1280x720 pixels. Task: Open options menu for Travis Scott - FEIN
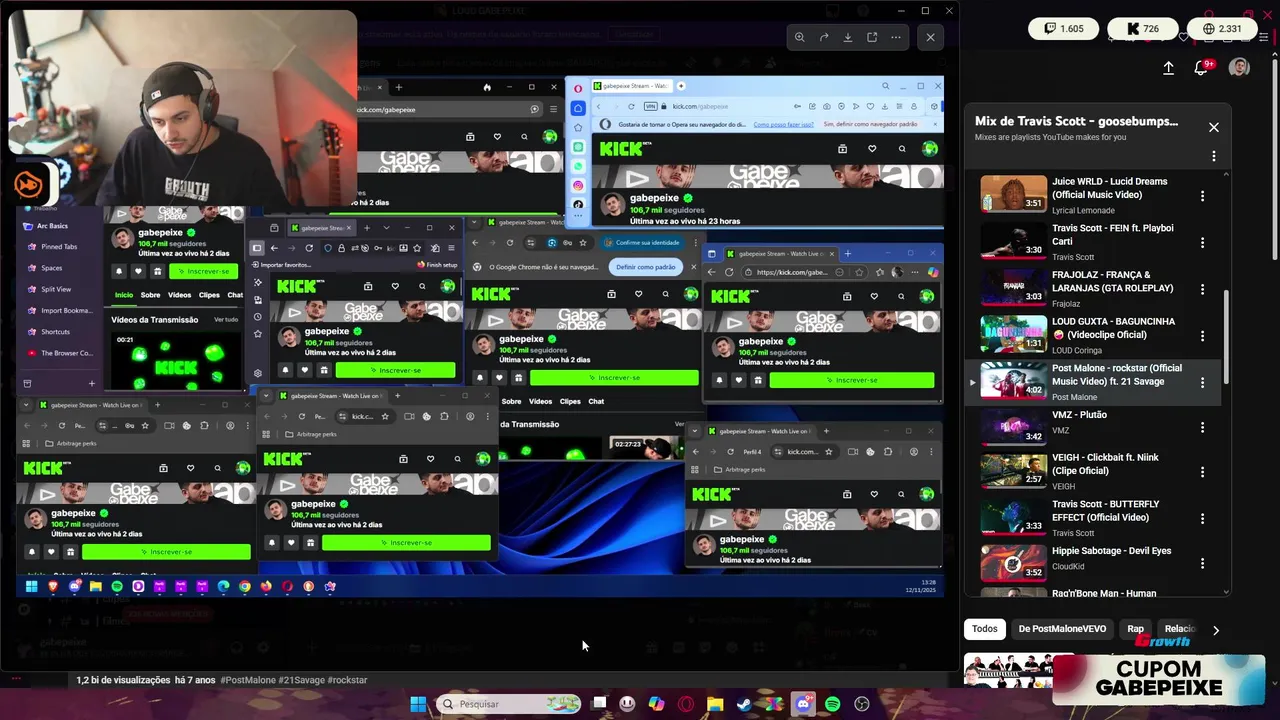1202,242
